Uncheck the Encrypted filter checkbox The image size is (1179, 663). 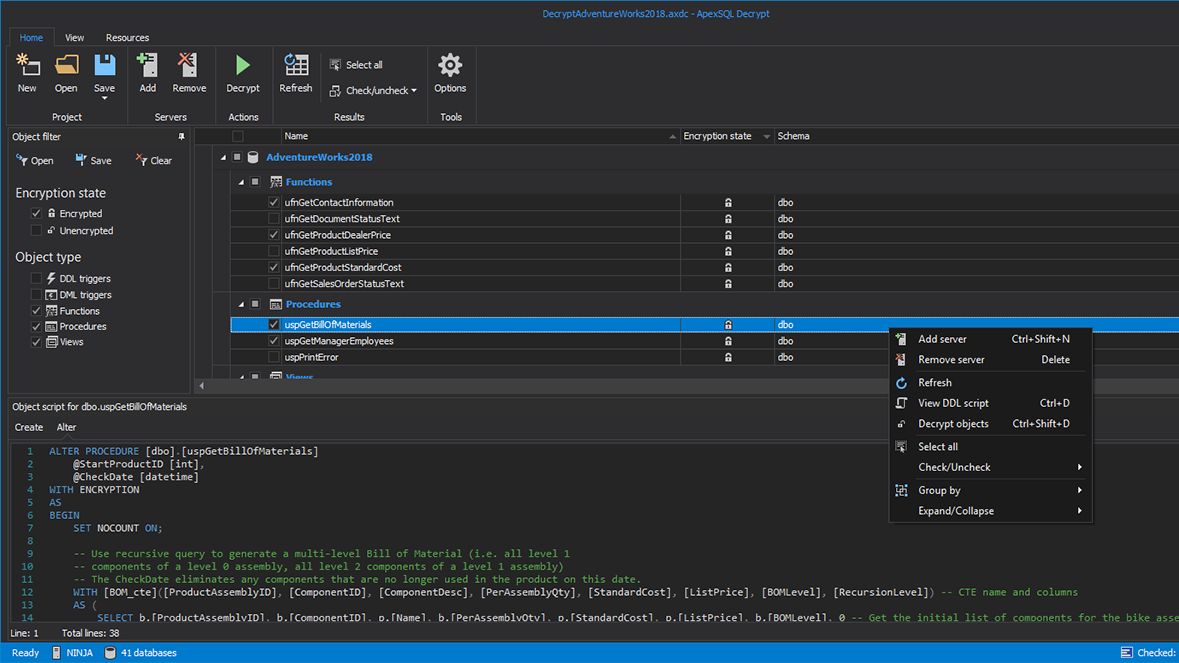pyautogui.click(x=36, y=213)
